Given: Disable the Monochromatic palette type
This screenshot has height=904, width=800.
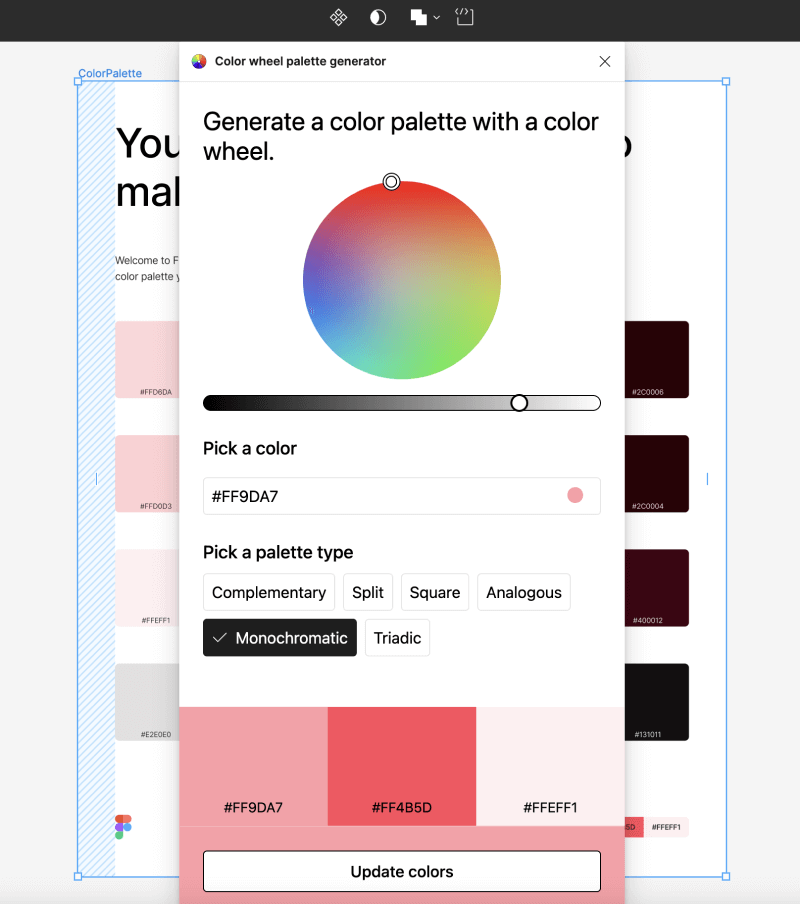Looking at the screenshot, I should [279, 637].
